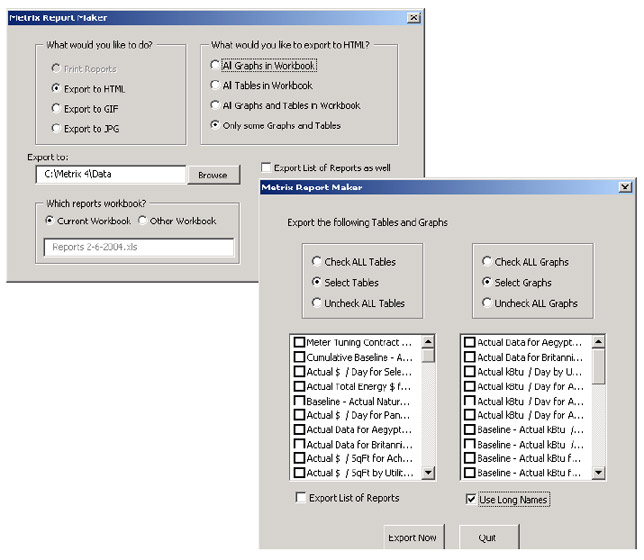Choose Only some Graphs and Tables

point(214,125)
